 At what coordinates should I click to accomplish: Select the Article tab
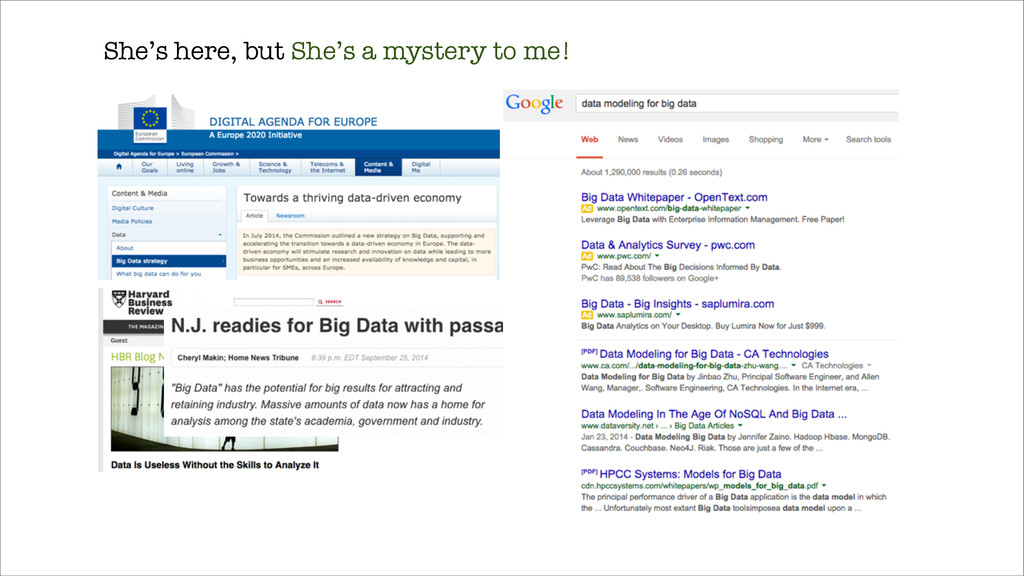point(254,216)
